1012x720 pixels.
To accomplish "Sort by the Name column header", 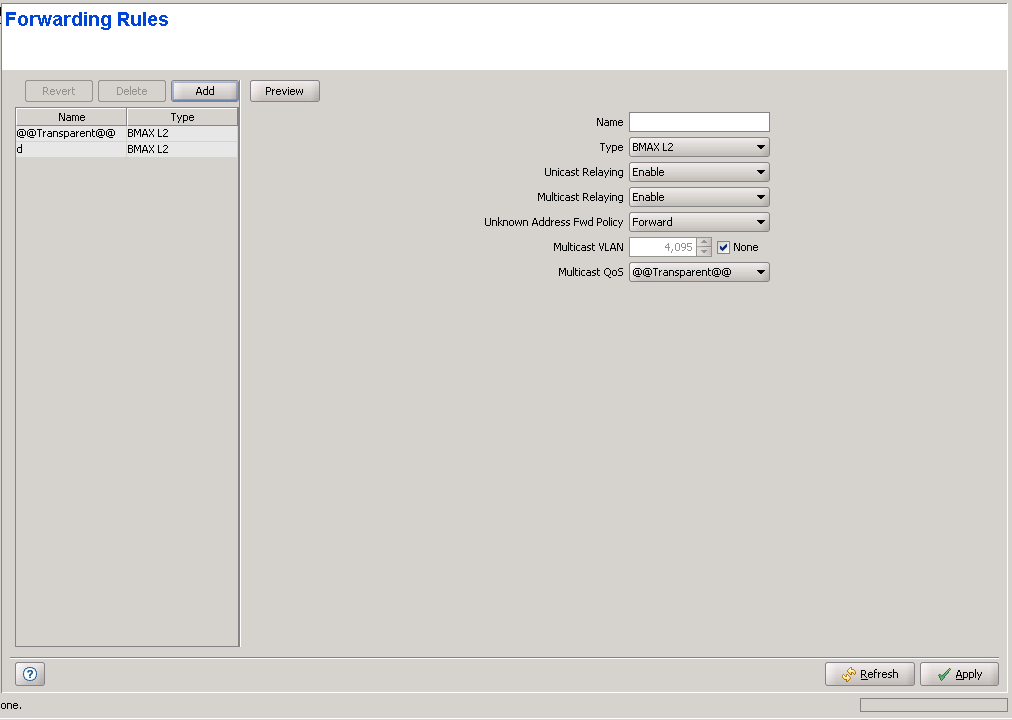I will [x=71, y=117].
